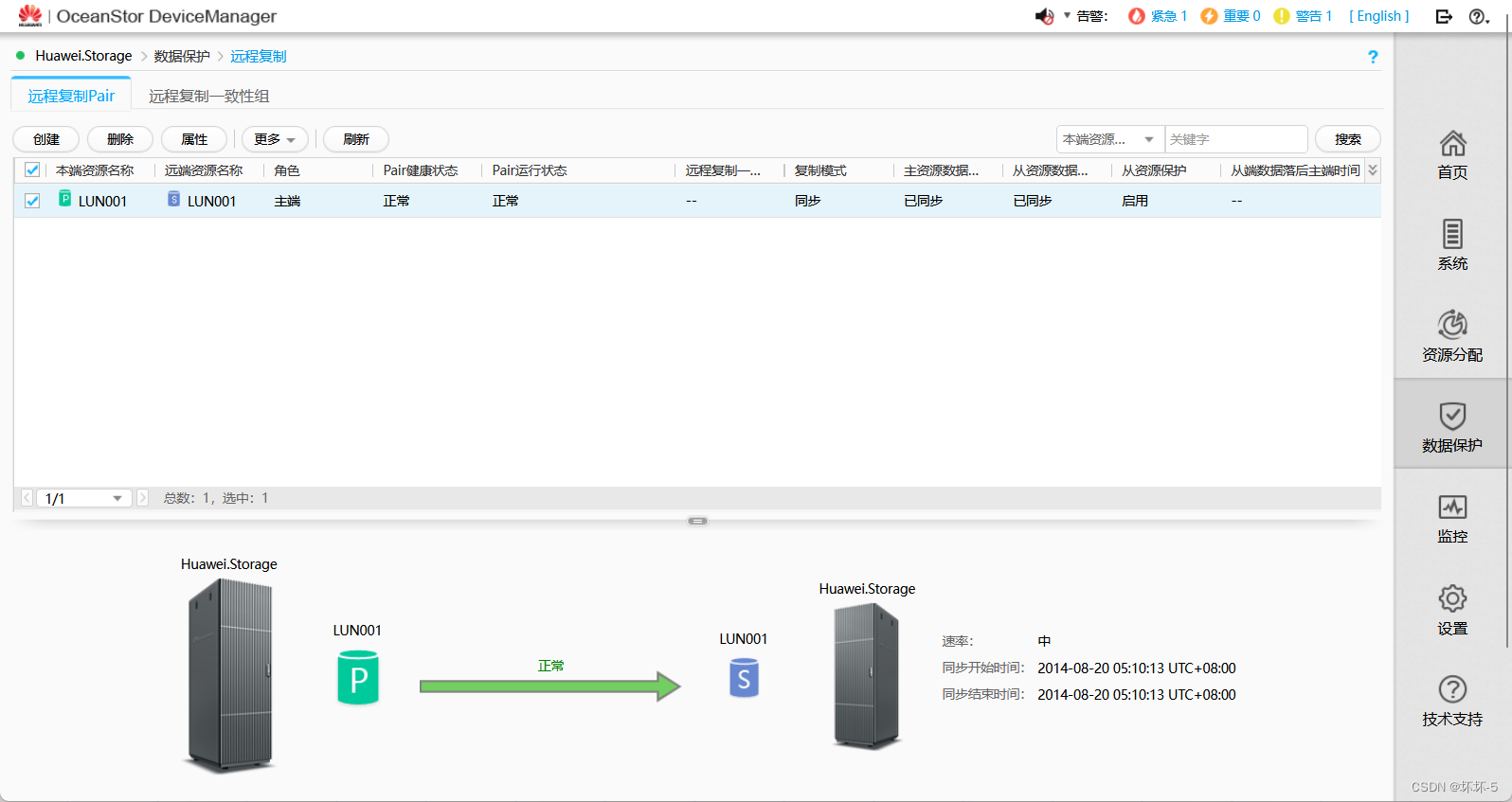This screenshot has height=802, width=1512.
Task: Open the page selector 1/1 dropdown
Action: point(84,498)
